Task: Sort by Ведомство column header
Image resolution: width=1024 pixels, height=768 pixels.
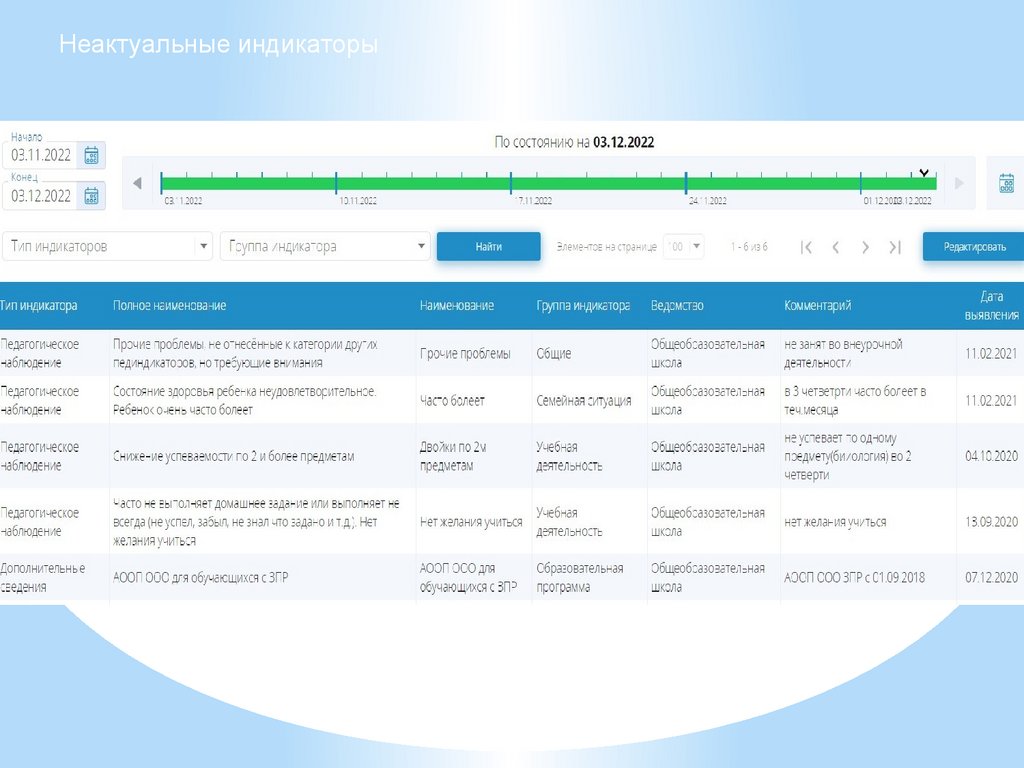Action: coord(677,305)
